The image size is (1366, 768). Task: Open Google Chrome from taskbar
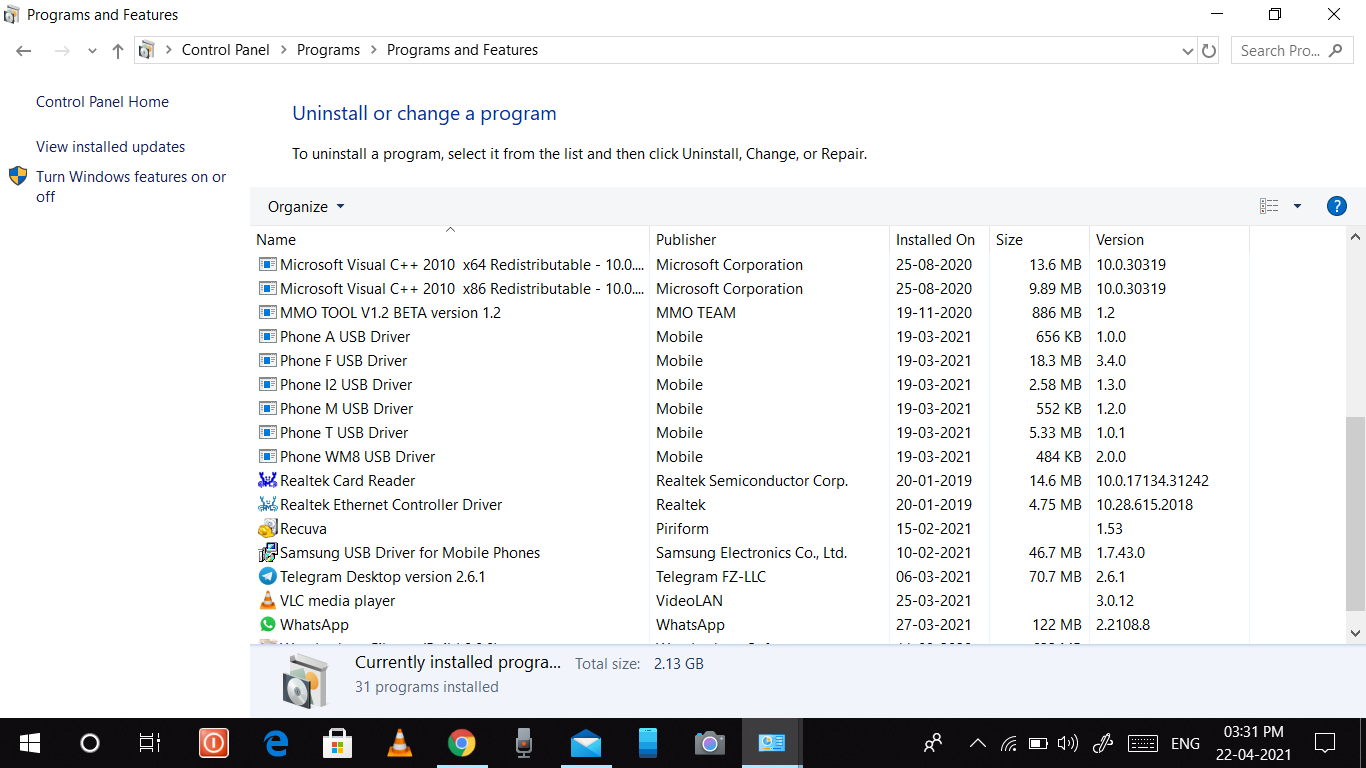[x=461, y=743]
